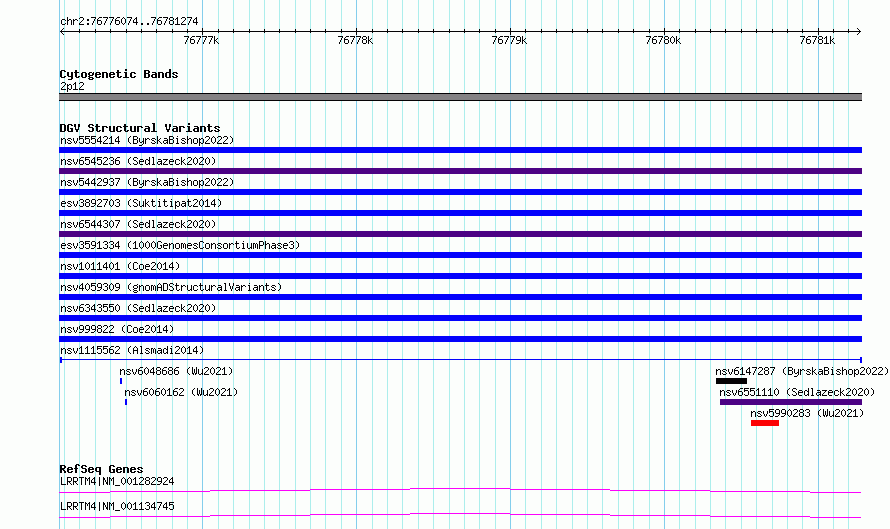Viewport: 890px width, 529px height.
Task: Click the nsv1011401 (Coe2014) label
Action: 120,266
